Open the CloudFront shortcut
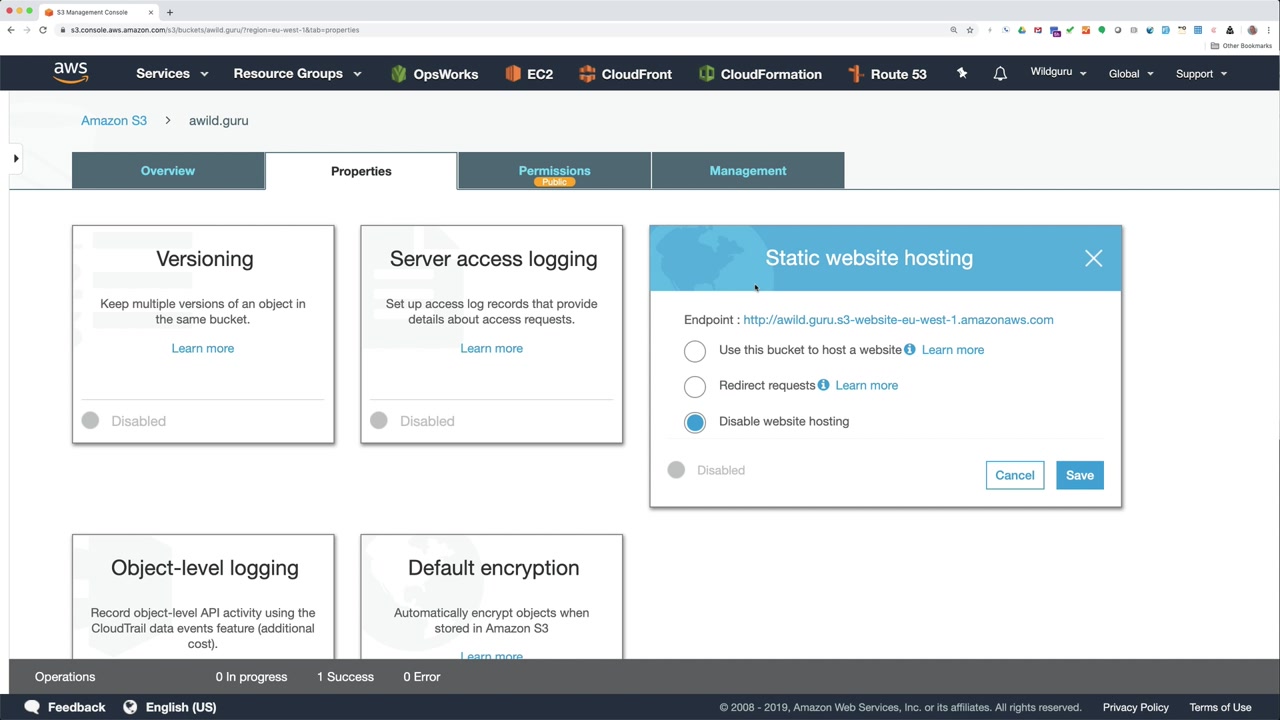The height and width of the screenshot is (720, 1280). click(625, 74)
